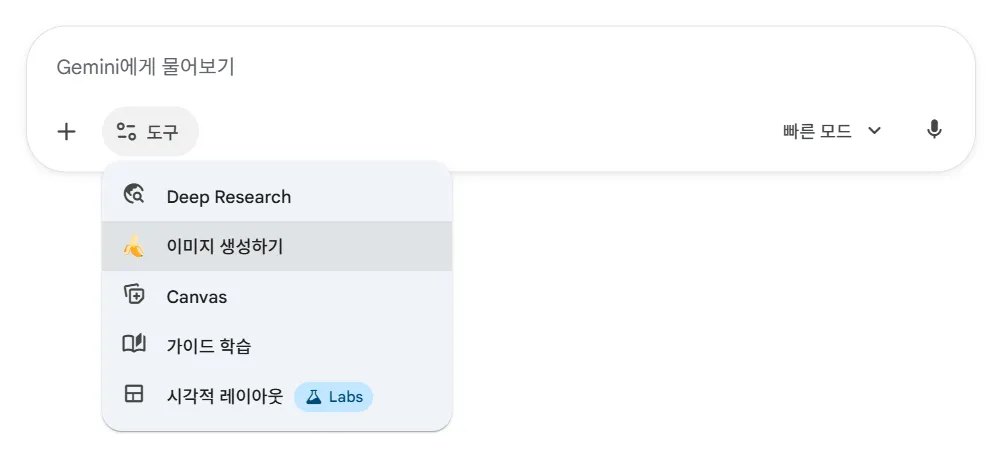
Task: Click the Labs badge
Action: point(334,397)
